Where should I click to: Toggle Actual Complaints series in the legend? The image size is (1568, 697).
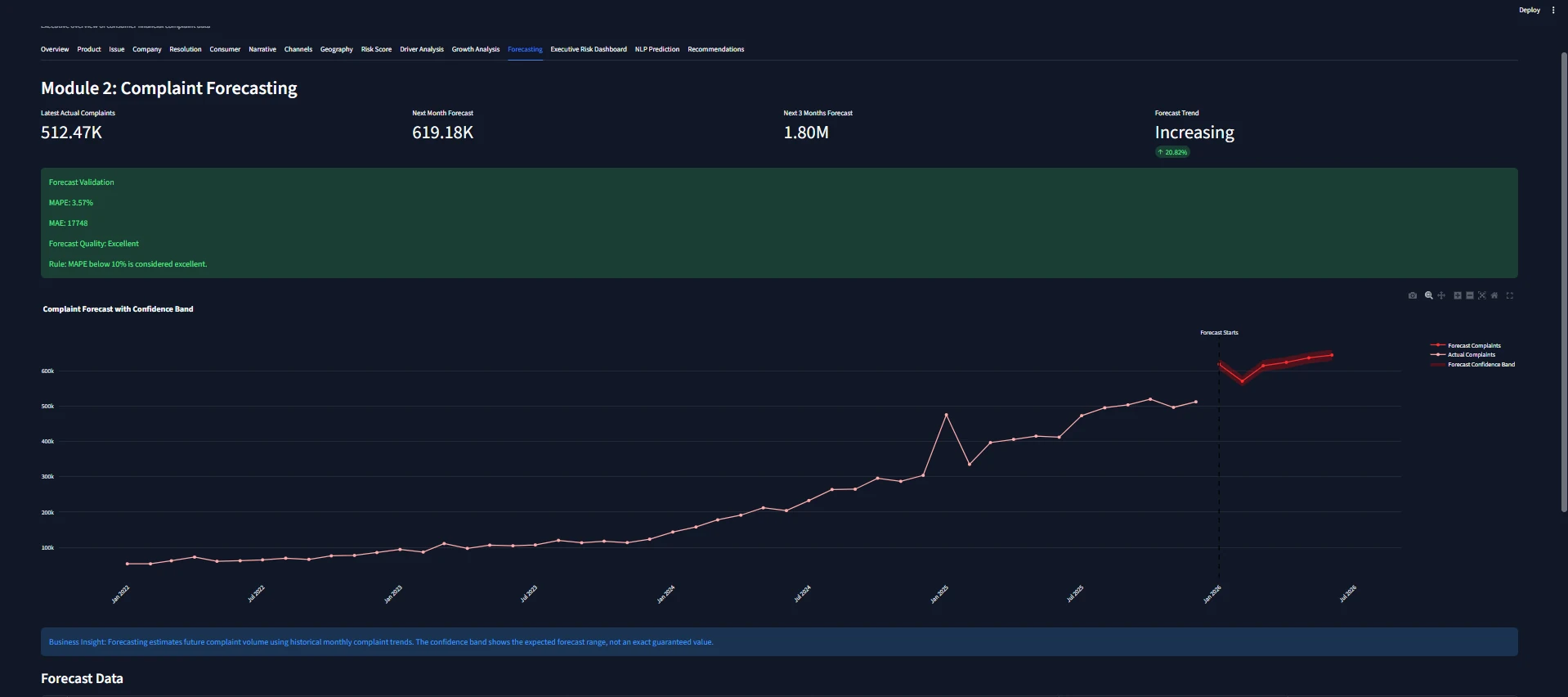click(x=1472, y=355)
